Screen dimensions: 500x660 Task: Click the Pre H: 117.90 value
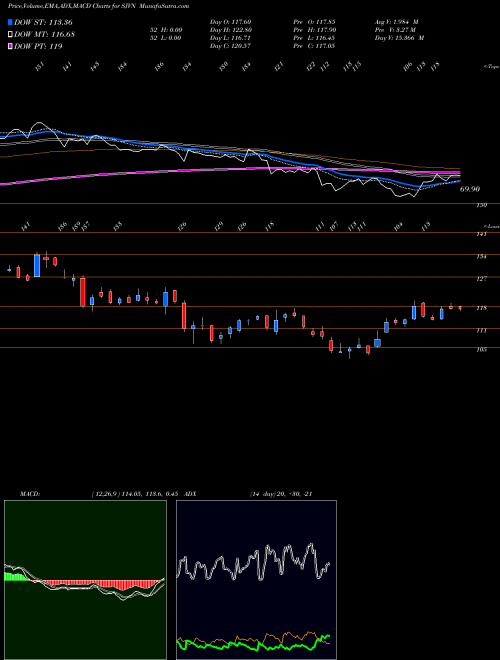tap(314, 30)
